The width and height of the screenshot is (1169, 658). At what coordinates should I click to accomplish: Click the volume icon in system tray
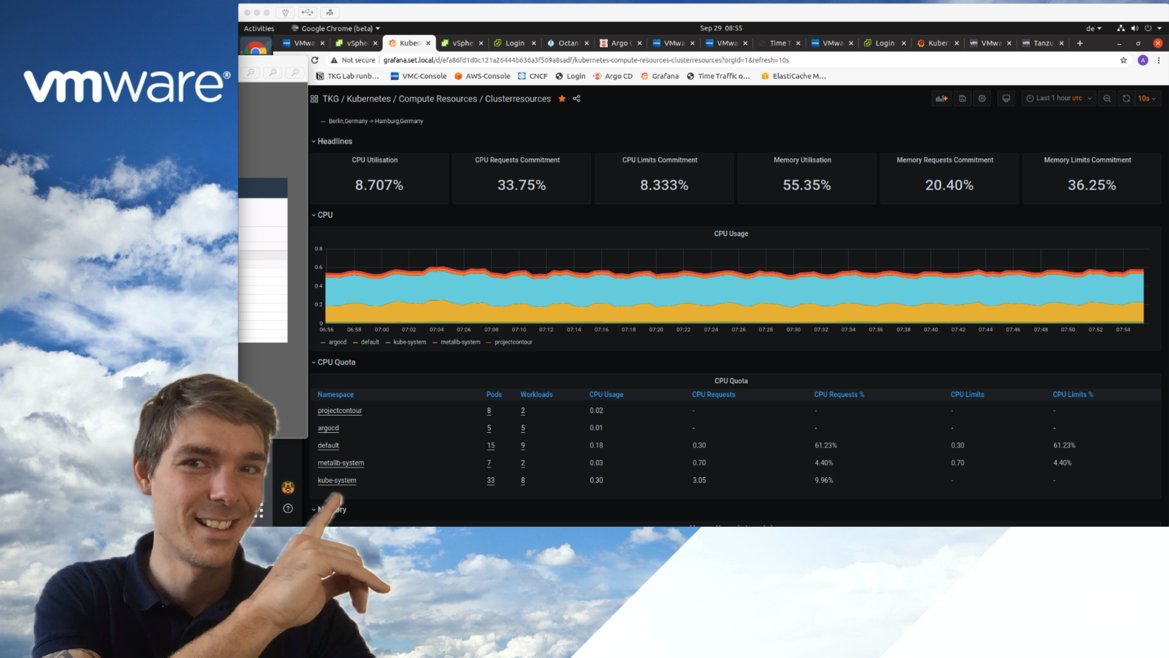pos(1135,28)
